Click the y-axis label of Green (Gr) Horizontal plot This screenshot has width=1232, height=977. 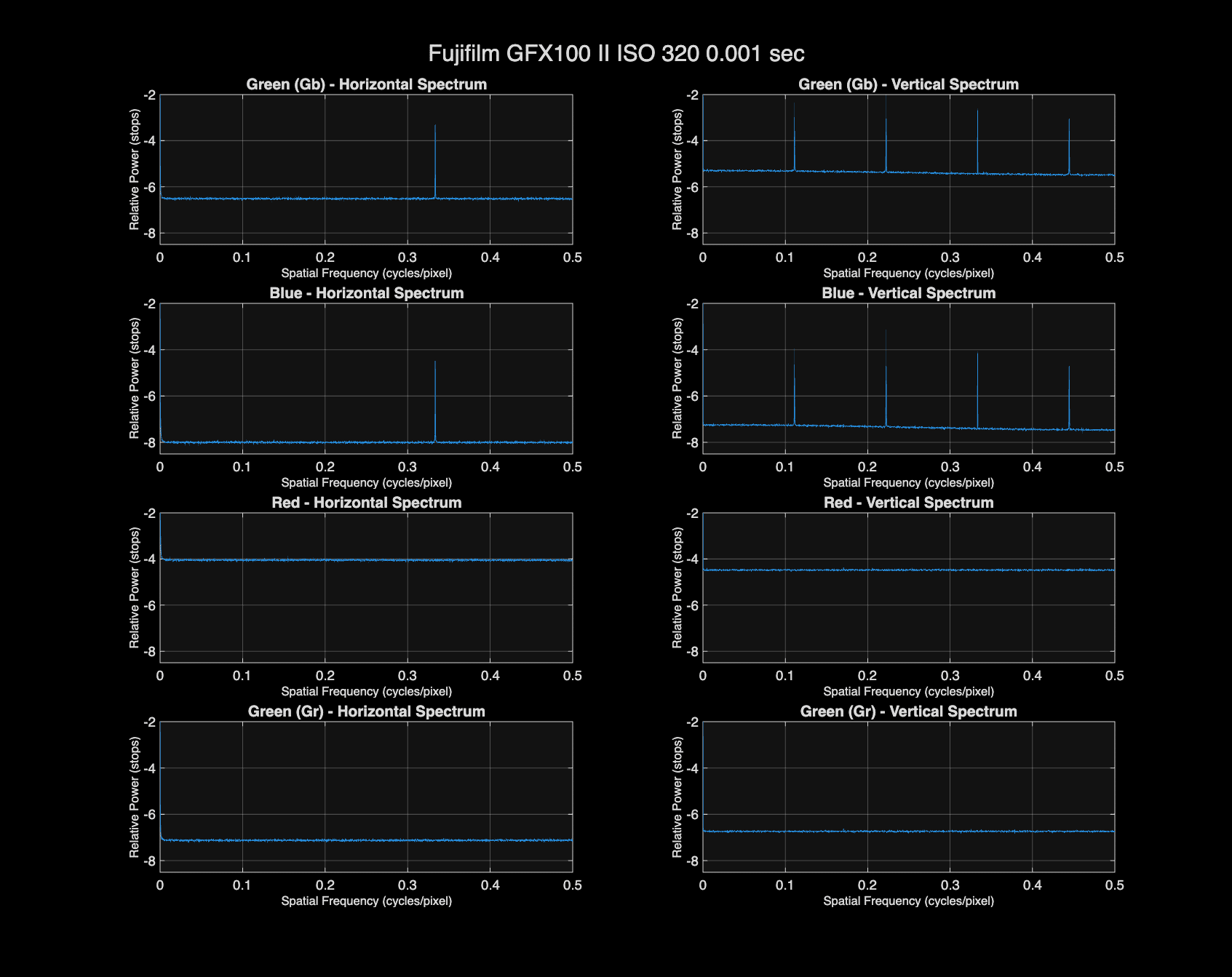[135, 797]
